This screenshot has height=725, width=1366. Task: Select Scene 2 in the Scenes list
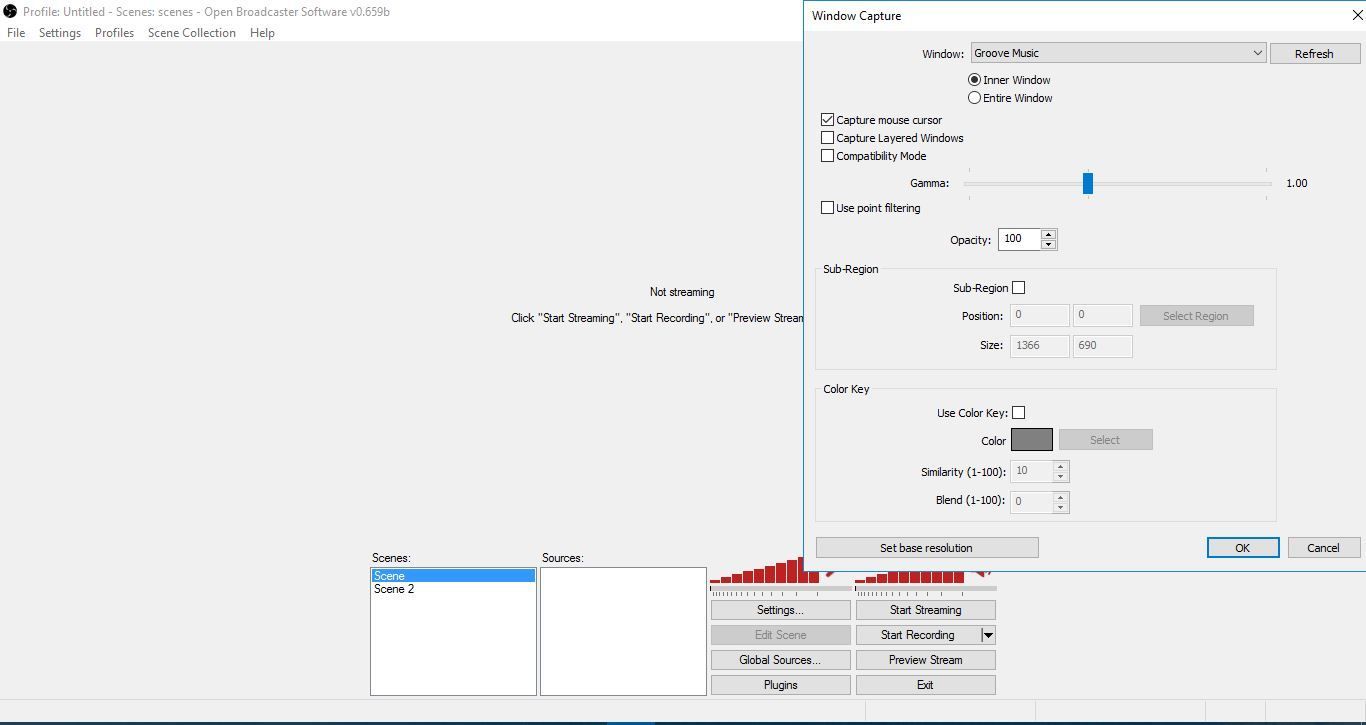(392, 589)
